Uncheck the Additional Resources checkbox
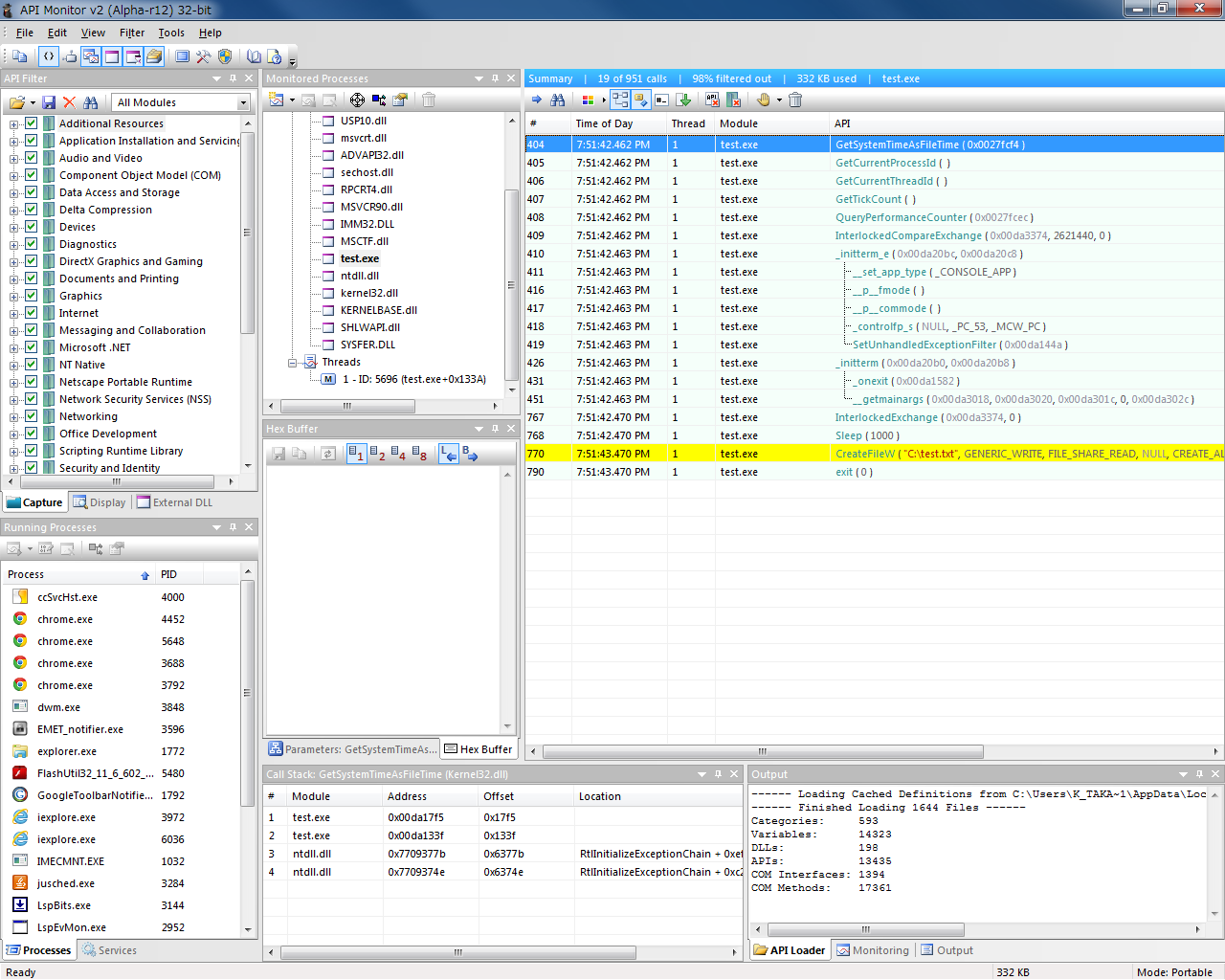 click(x=32, y=123)
